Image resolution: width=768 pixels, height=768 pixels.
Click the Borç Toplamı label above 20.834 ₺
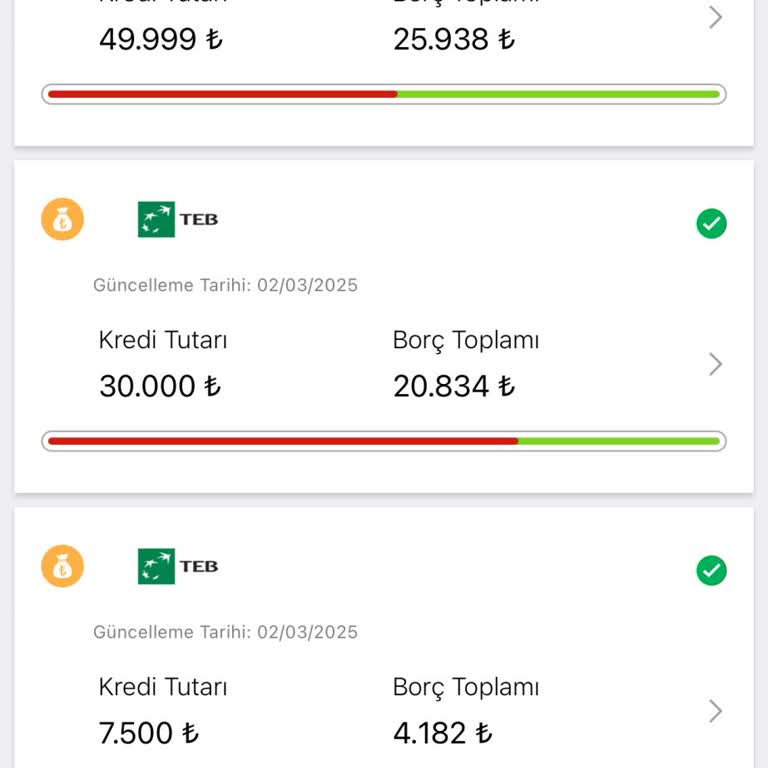466,340
